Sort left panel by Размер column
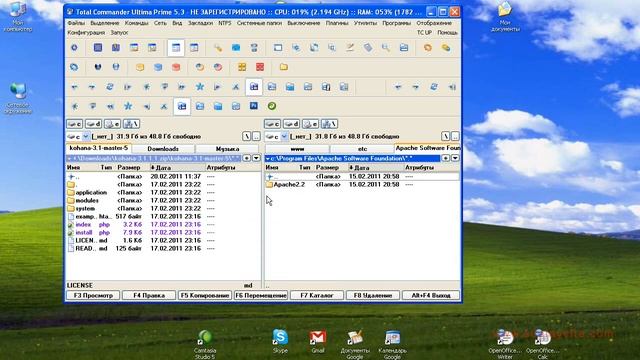This screenshot has width=640, height=360. coord(132,167)
